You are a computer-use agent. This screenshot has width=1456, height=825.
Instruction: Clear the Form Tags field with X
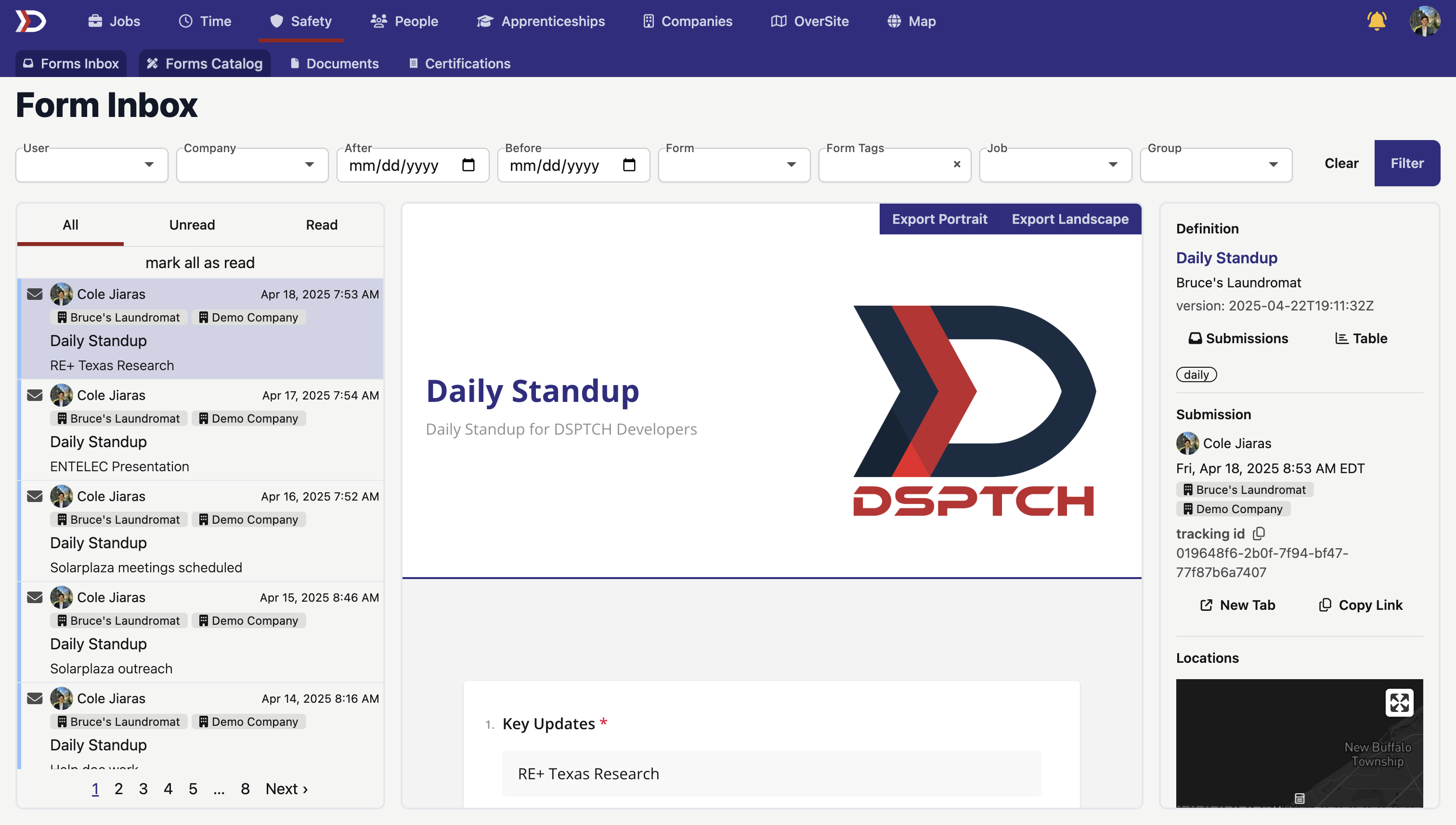click(957, 164)
